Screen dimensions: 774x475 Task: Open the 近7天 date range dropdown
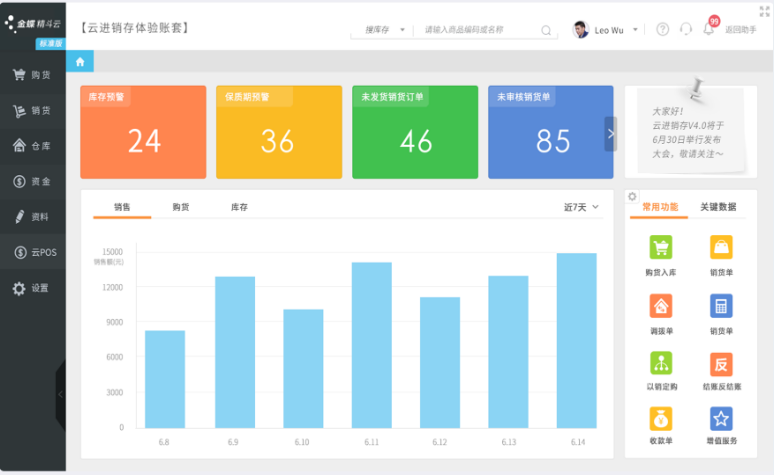pos(581,207)
